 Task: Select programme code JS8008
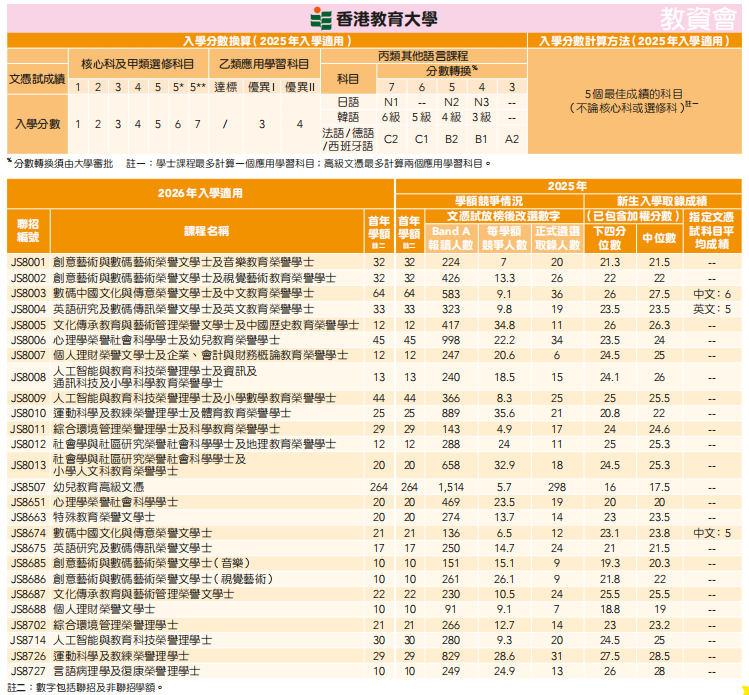pos(28,377)
